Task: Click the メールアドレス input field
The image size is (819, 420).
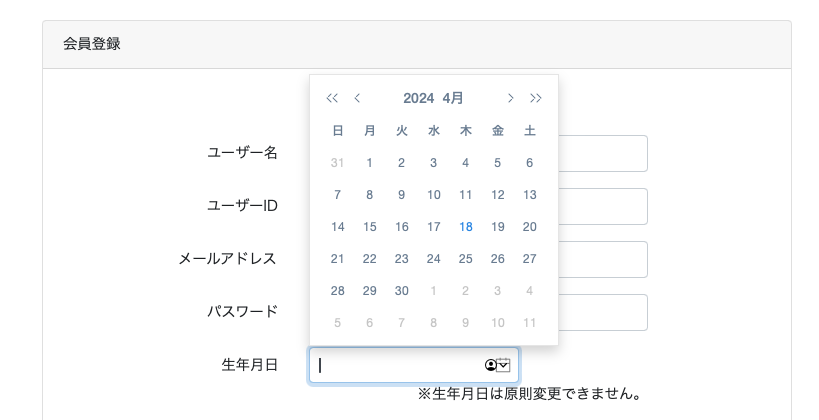Action: pyautogui.click(x=602, y=259)
